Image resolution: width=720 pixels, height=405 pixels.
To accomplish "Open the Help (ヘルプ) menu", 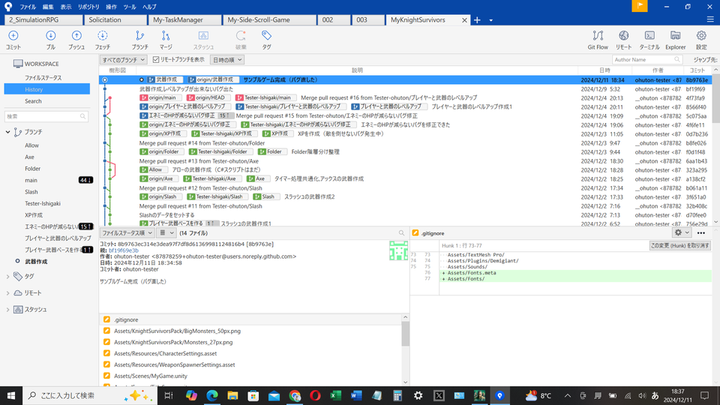I will (149, 7).
